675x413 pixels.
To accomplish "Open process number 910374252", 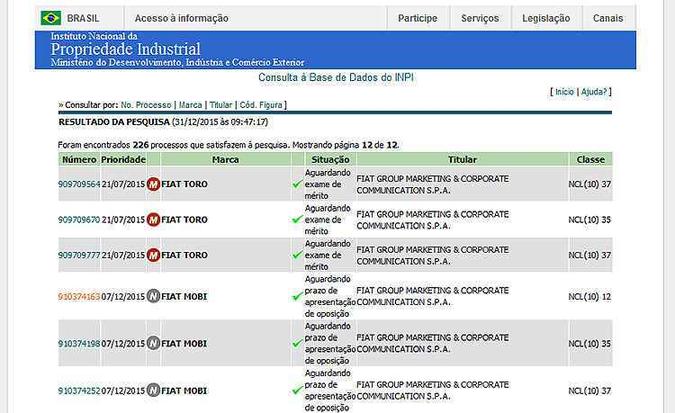I will [x=79, y=391].
